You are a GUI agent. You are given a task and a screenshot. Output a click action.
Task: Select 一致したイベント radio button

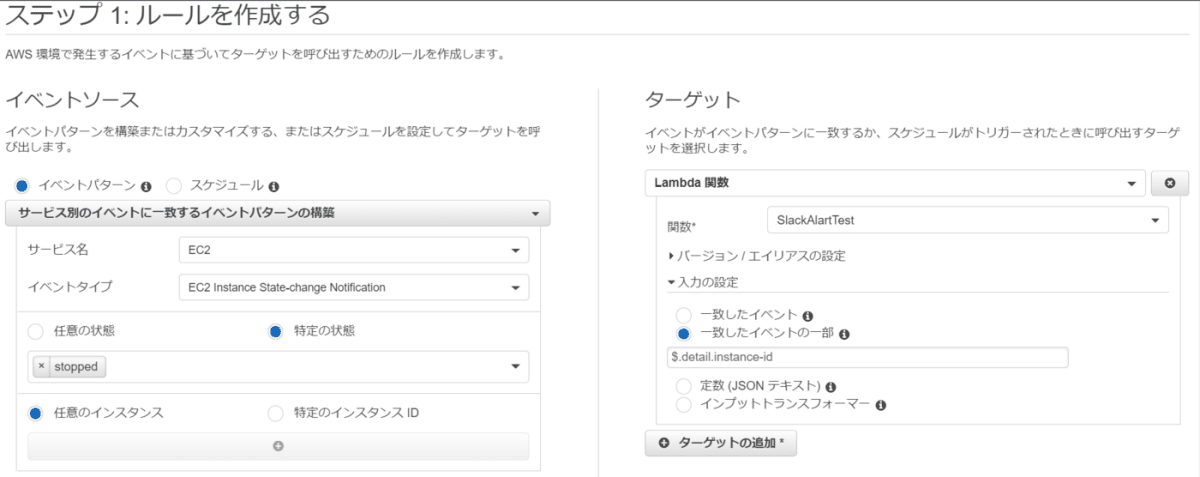point(684,315)
